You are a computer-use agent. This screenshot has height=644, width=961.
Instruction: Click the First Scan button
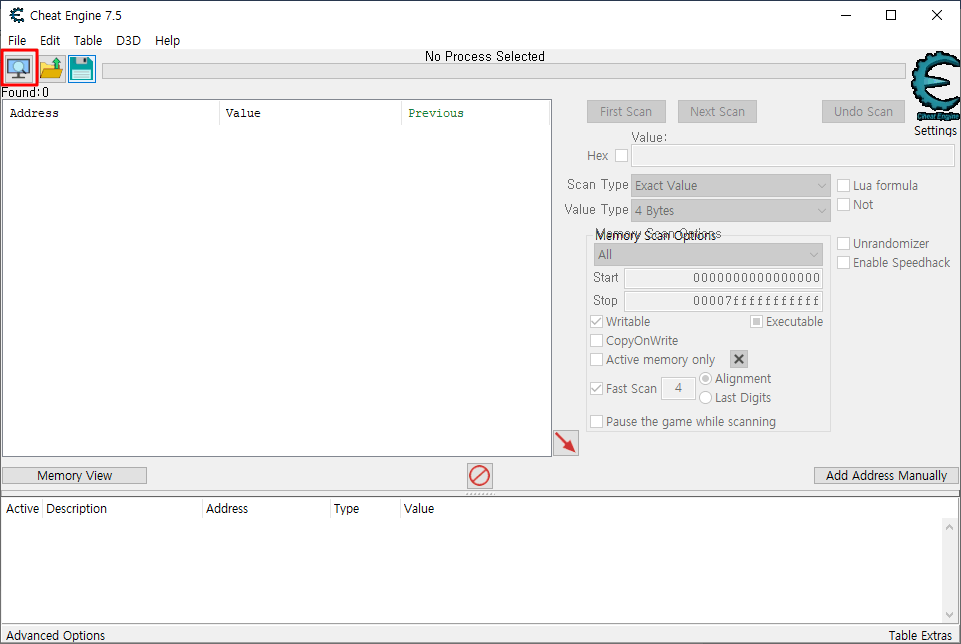pos(626,112)
